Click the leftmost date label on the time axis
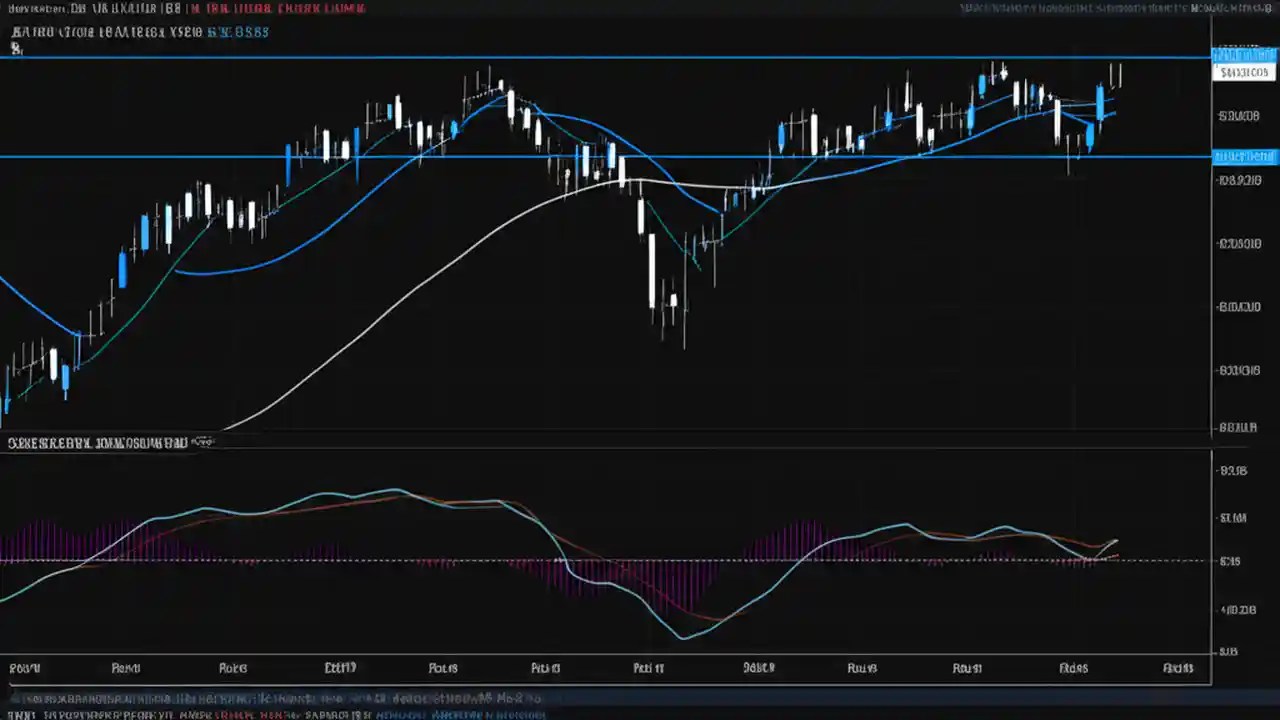 [24, 667]
